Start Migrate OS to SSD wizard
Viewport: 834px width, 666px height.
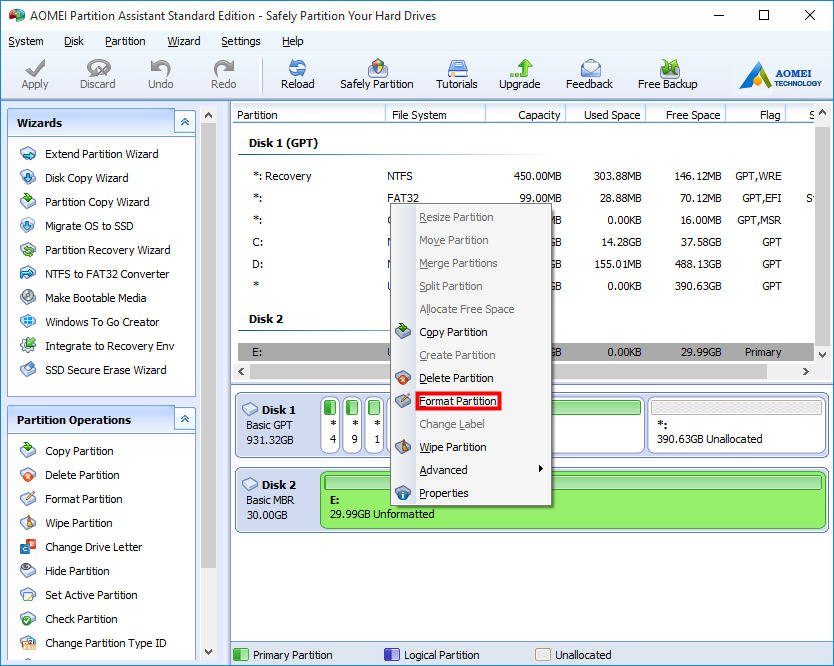(89, 226)
